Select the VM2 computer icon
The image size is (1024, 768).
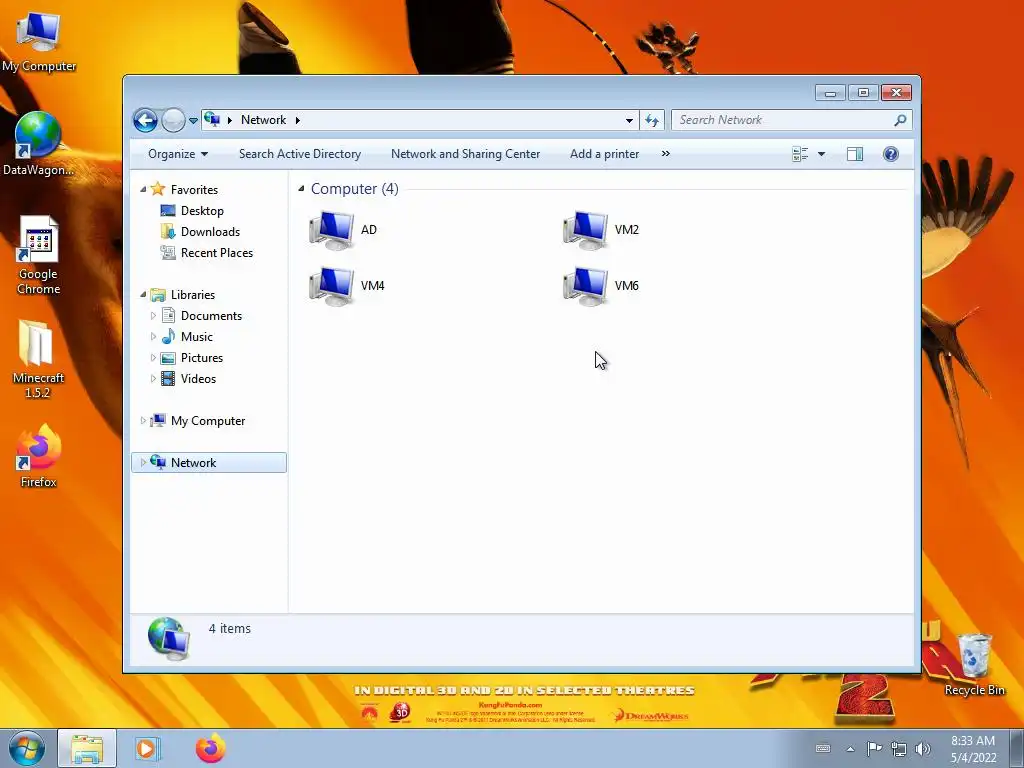[585, 230]
